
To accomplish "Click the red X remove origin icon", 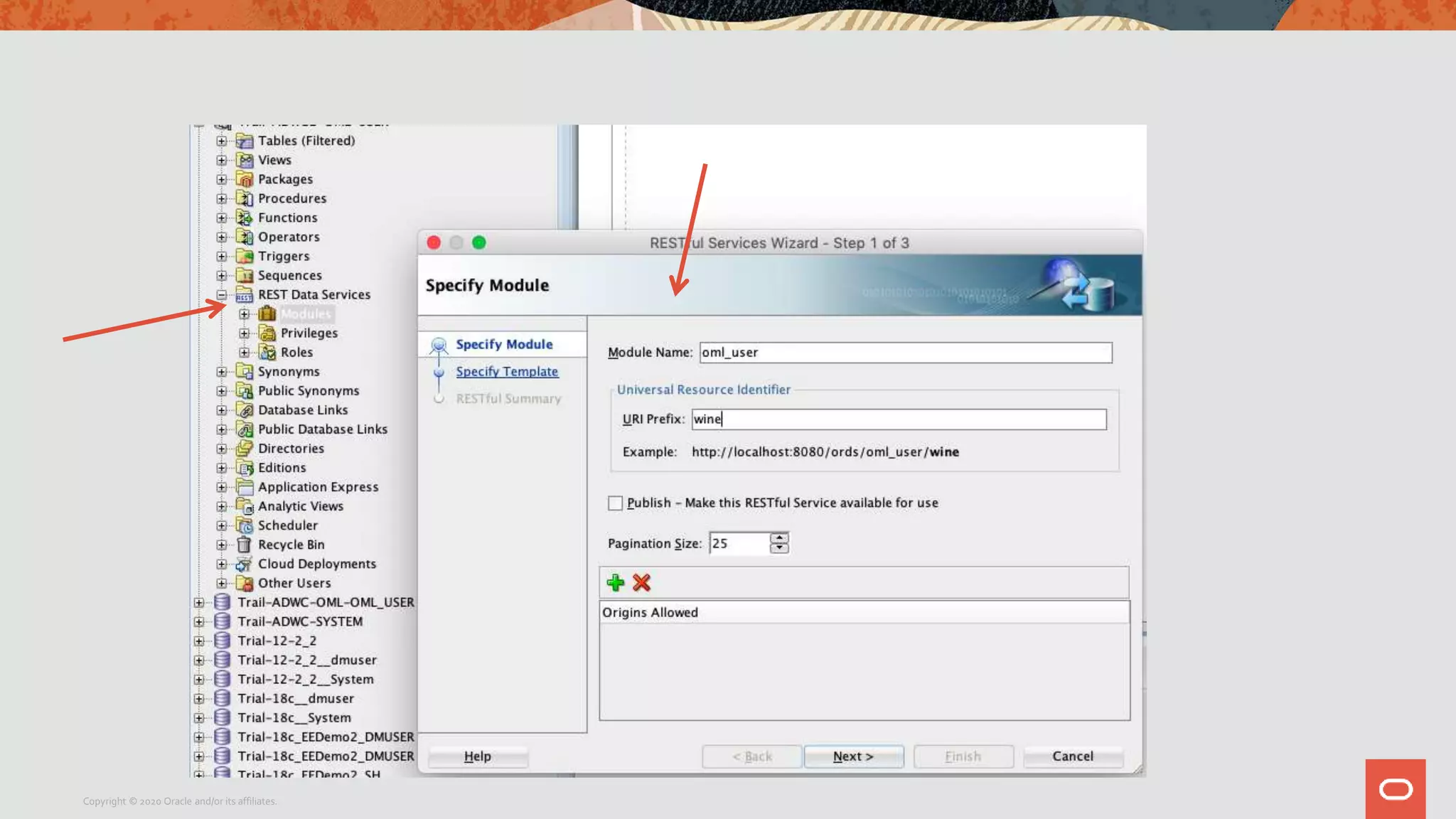I will pyautogui.click(x=641, y=583).
